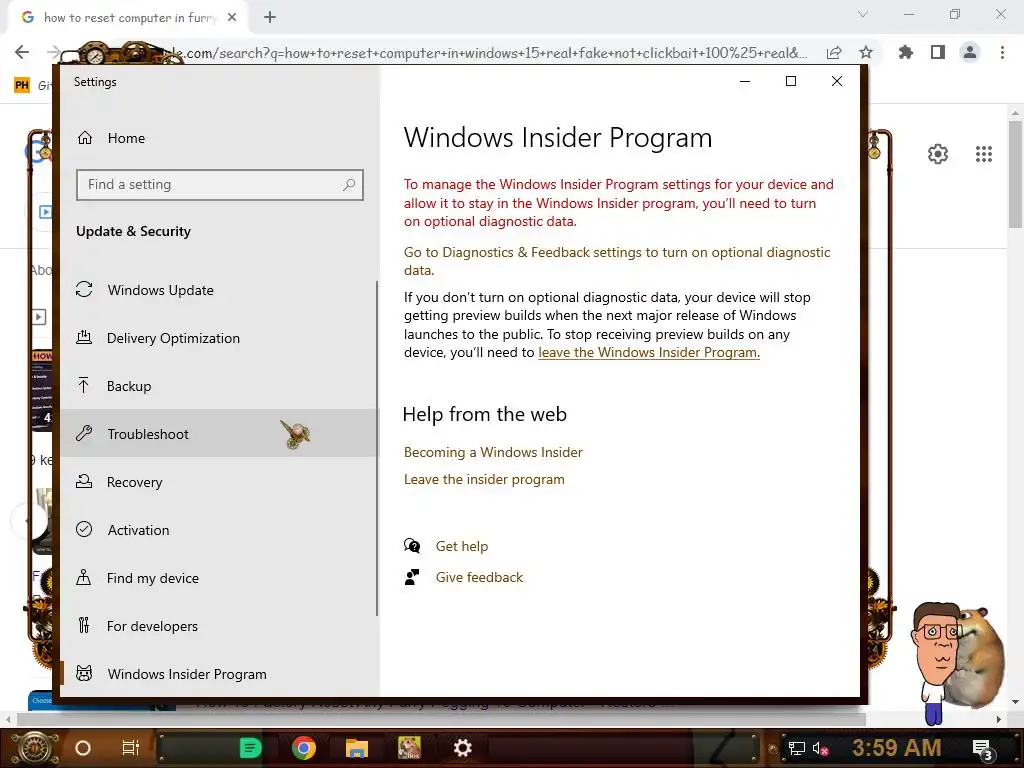Viewport: 1024px width, 768px height.
Task: Click the Give feedback link
Action: click(479, 577)
